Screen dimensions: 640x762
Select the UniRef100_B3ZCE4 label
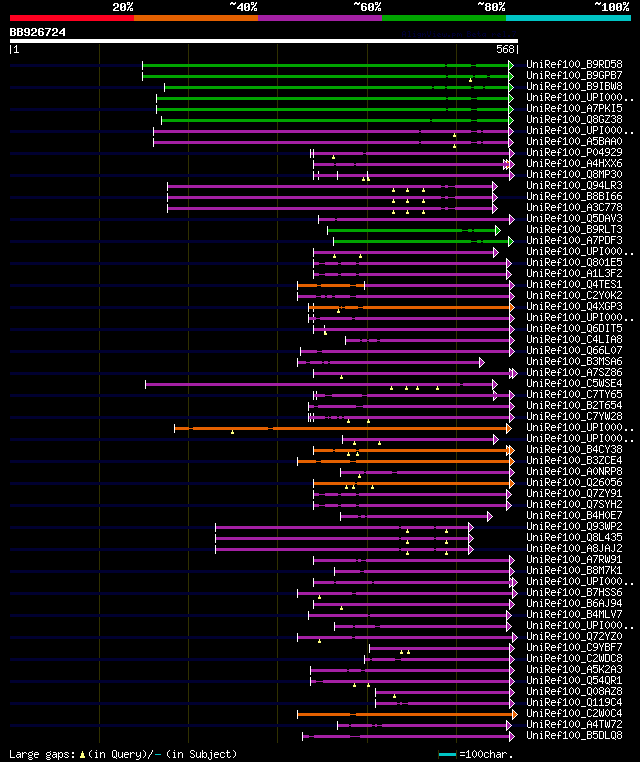click(574, 461)
